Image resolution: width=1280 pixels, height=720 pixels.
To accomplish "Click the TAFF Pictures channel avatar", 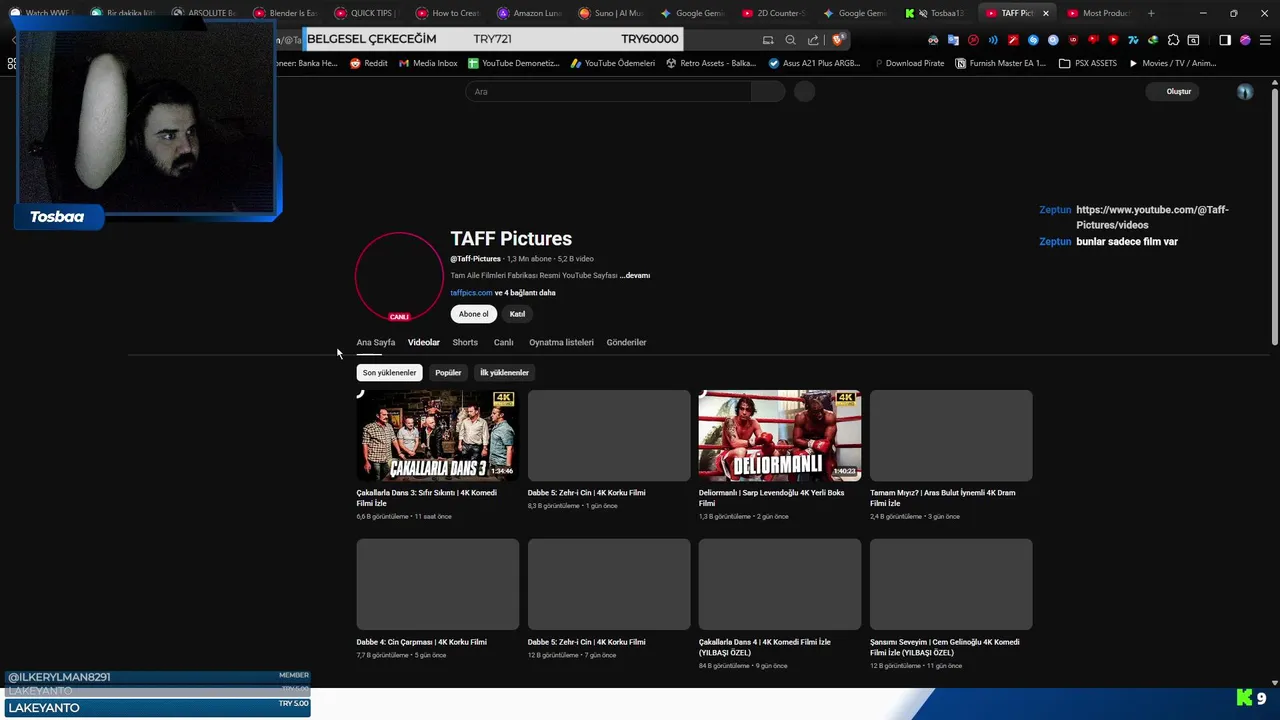I will 399,276.
